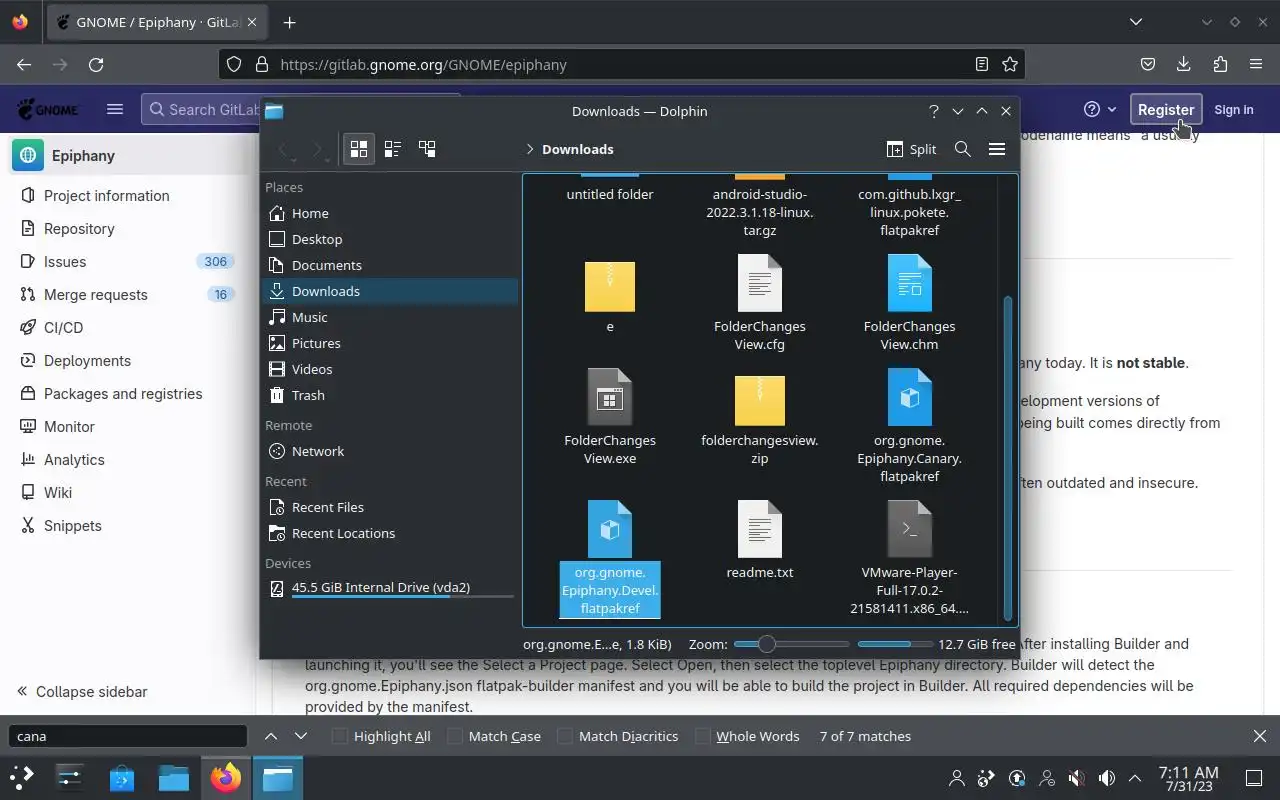The height and width of the screenshot is (800, 1280).
Task: Open Recent Locations entry
Action: (x=390, y=533)
